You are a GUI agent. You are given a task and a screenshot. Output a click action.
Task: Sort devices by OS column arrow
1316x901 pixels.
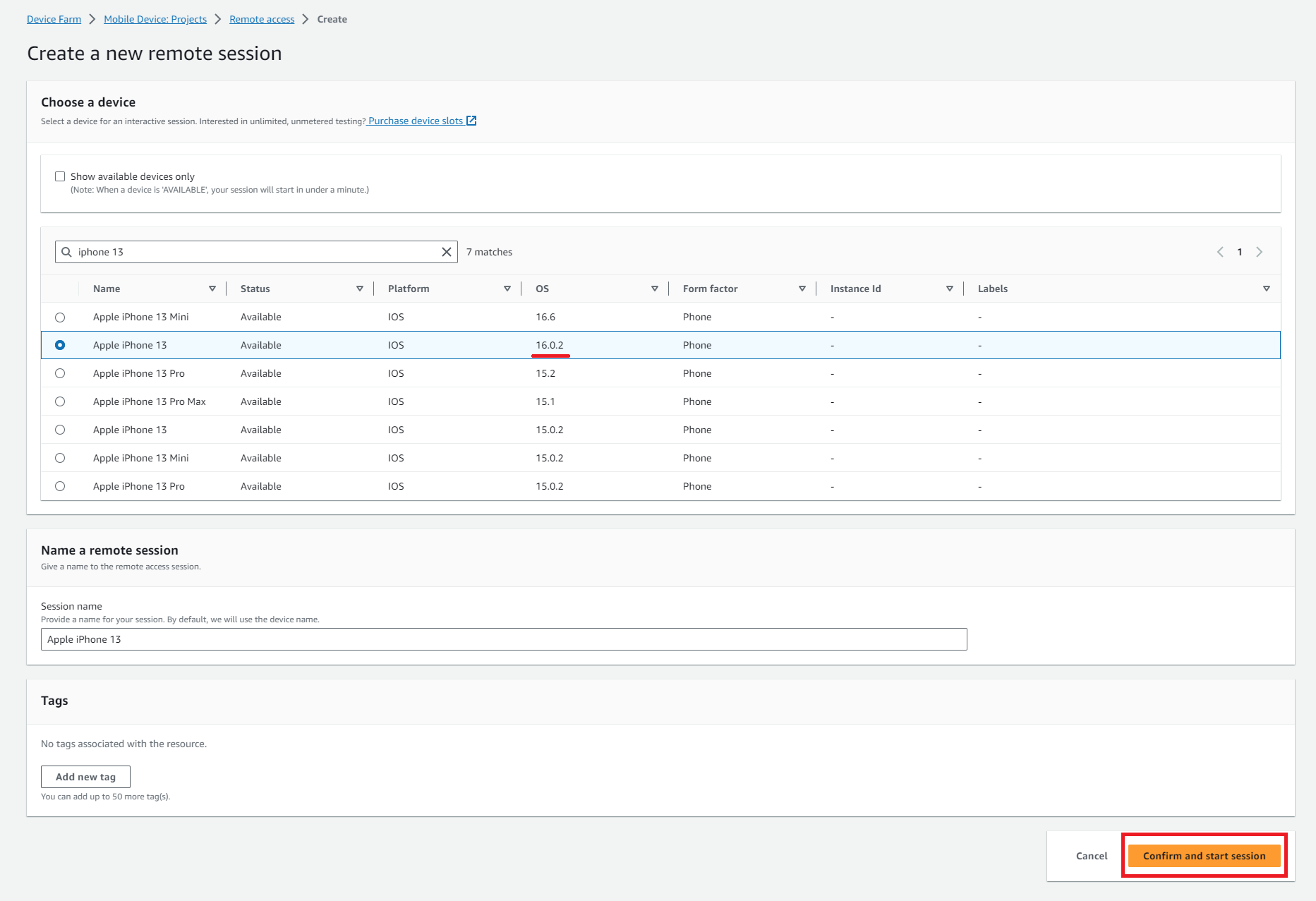point(654,289)
